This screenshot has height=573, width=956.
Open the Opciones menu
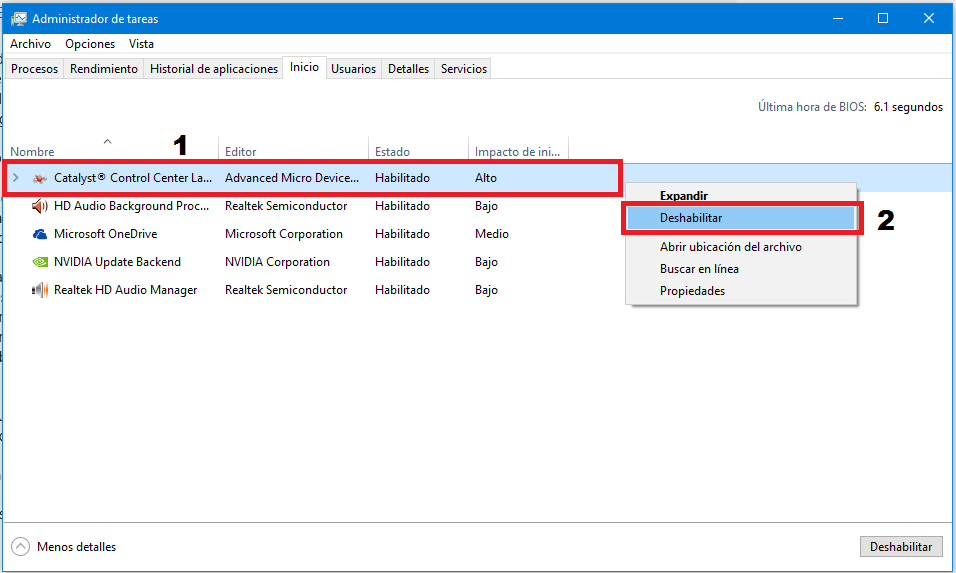coord(90,44)
